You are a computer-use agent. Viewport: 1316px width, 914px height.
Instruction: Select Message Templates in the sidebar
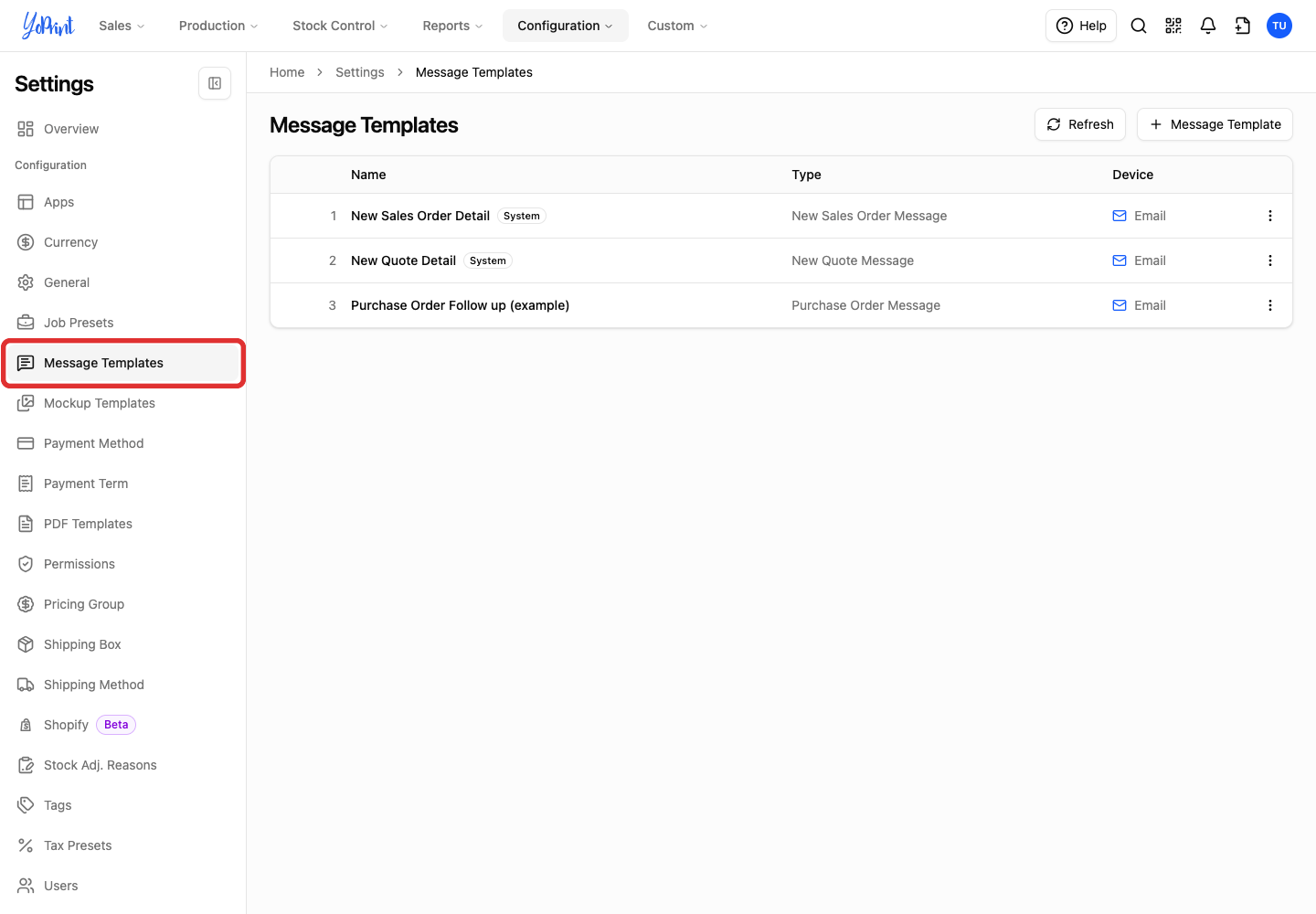(123, 363)
